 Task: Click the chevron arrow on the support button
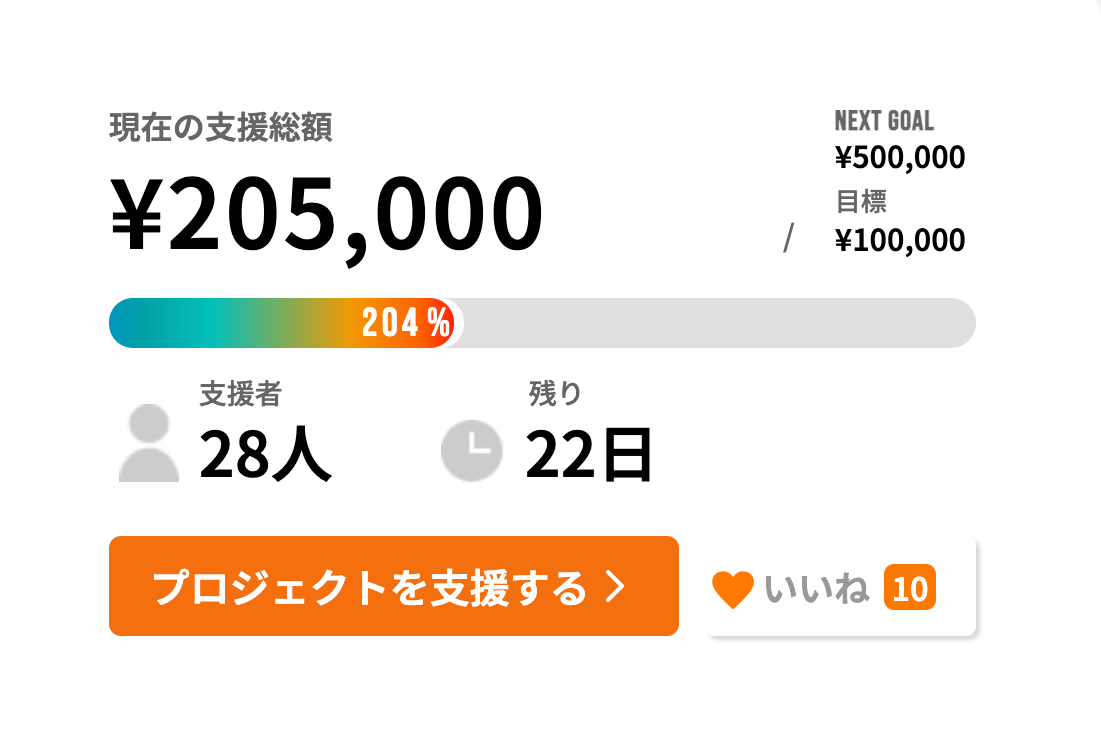(x=615, y=586)
